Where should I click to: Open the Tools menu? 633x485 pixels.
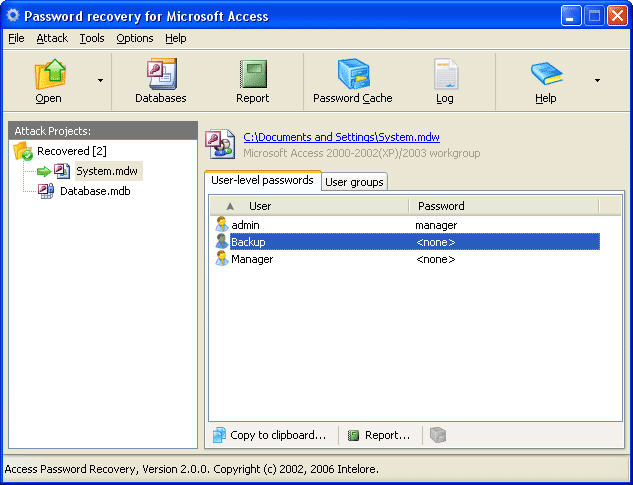click(x=92, y=38)
